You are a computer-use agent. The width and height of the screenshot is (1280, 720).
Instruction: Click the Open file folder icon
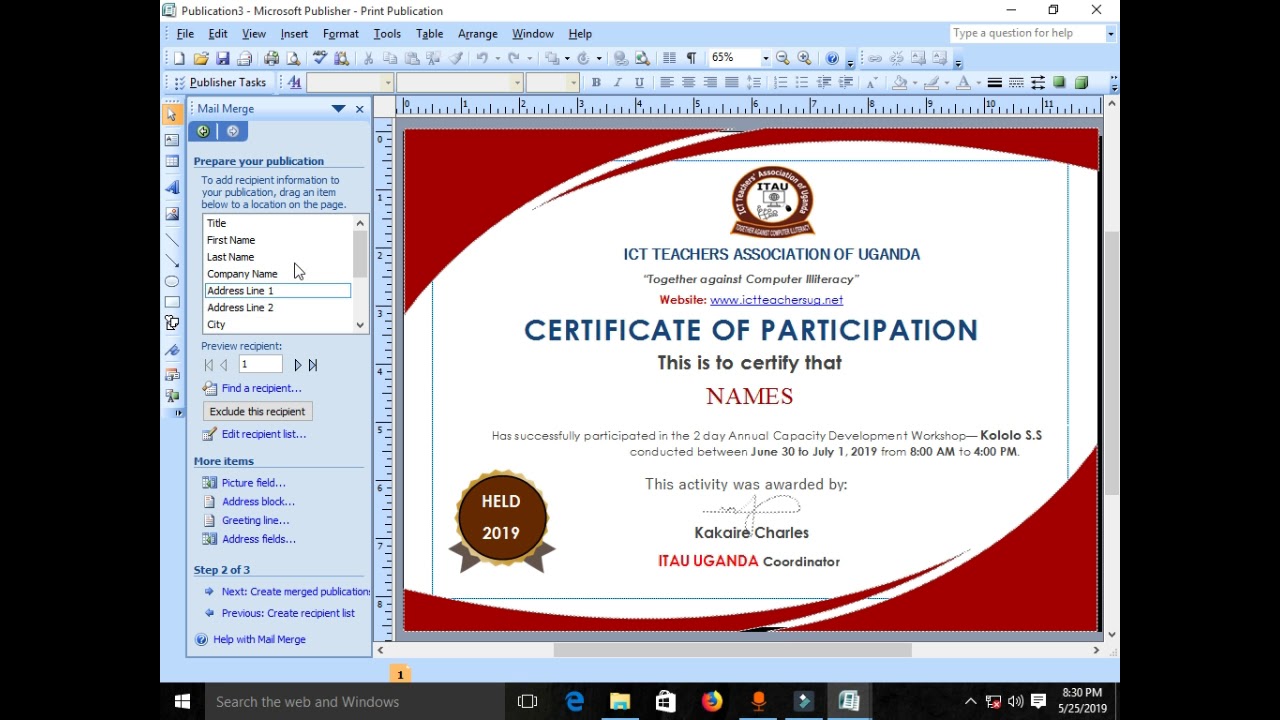coord(201,58)
